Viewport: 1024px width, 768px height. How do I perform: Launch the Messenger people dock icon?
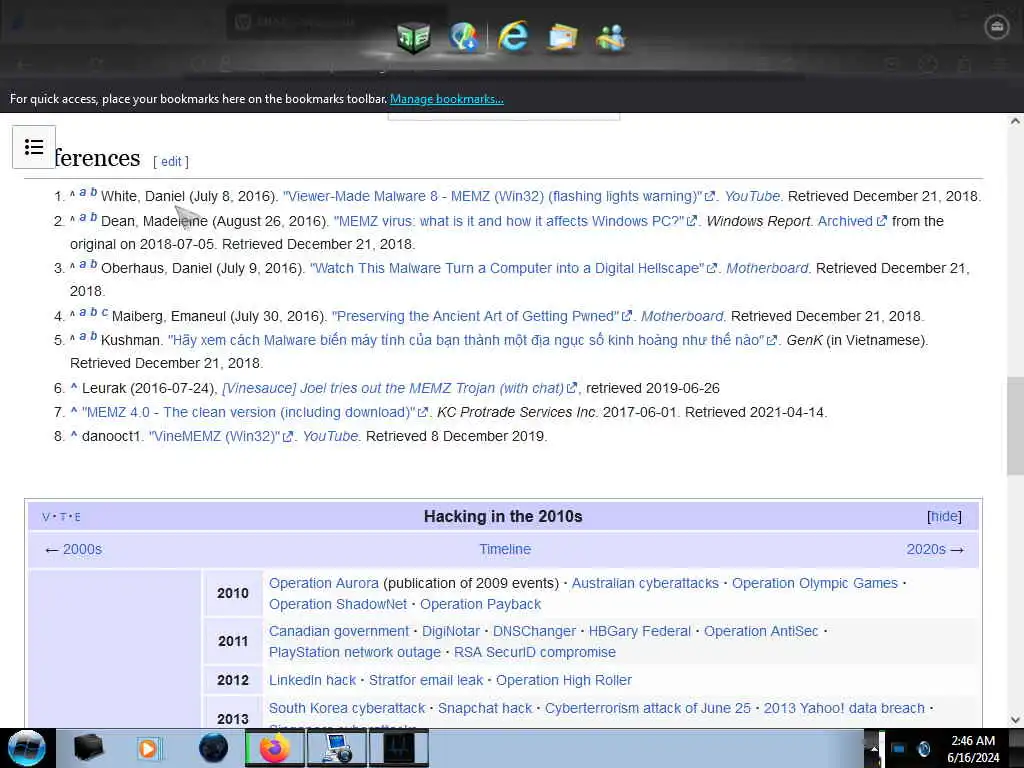[611, 38]
